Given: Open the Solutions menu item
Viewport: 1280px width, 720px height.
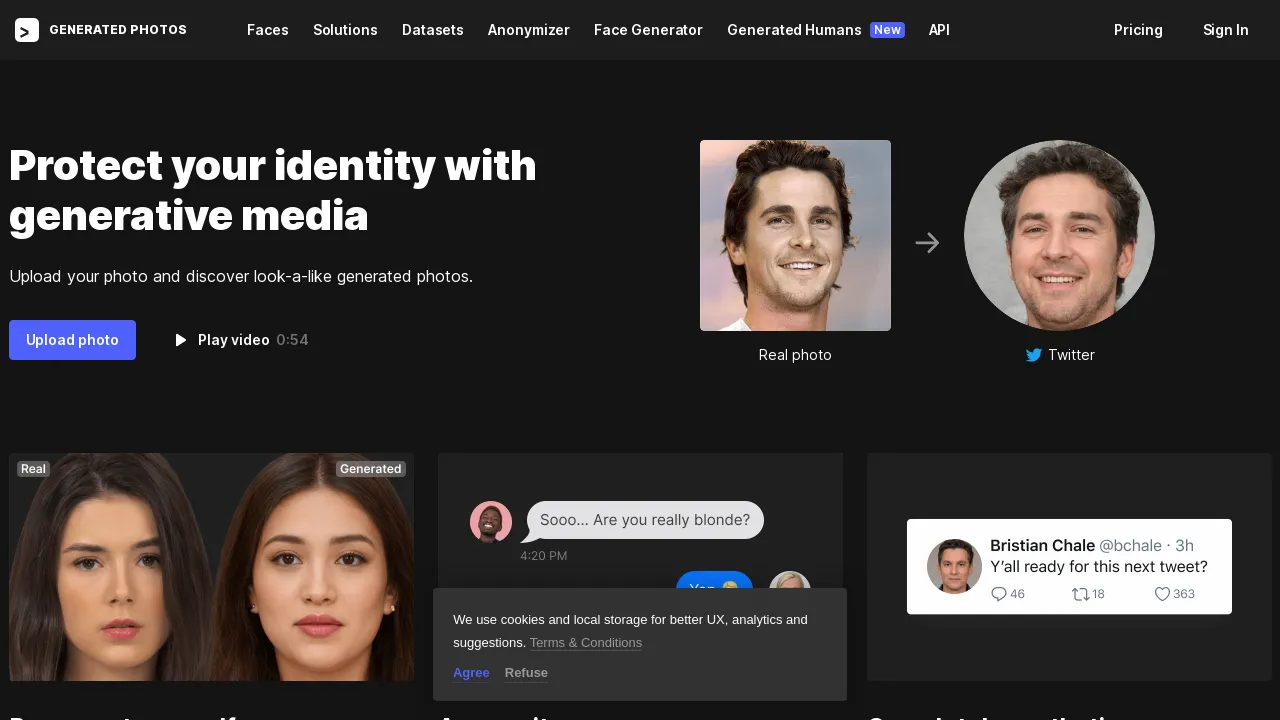Looking at the screenshot, I should (345, 30).
